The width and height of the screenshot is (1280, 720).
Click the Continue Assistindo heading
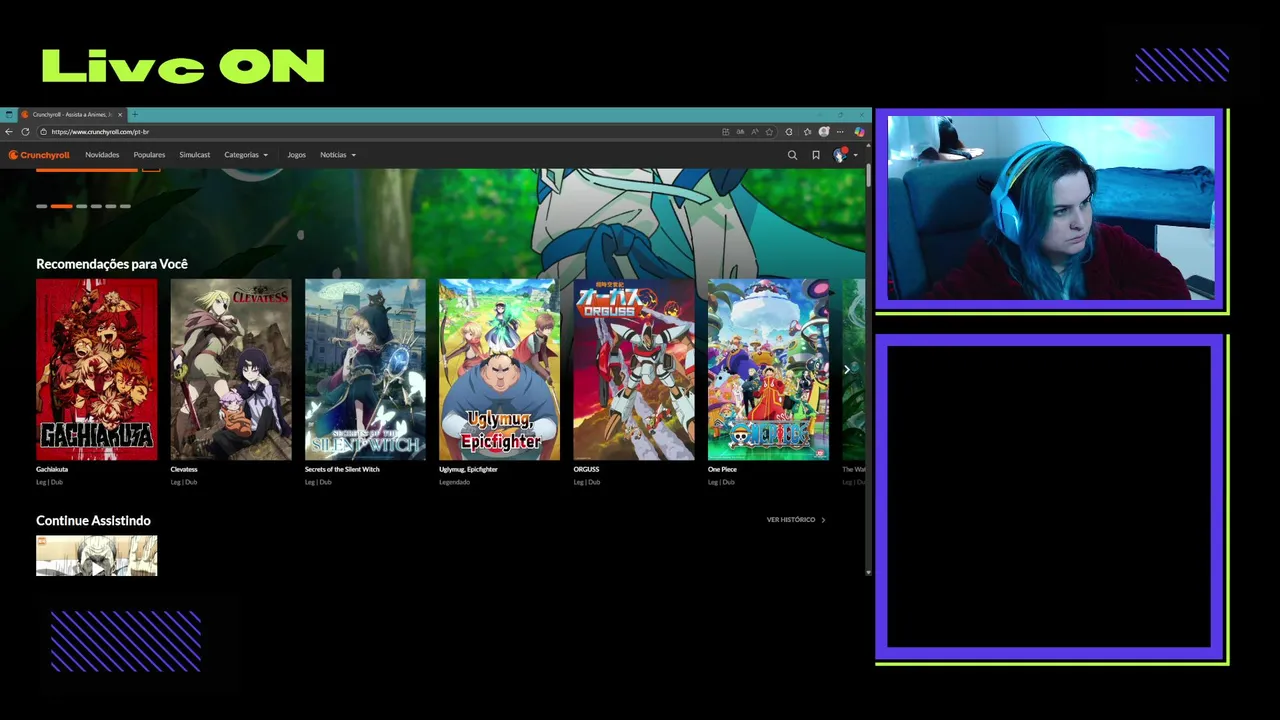click(x=93, y=520)
